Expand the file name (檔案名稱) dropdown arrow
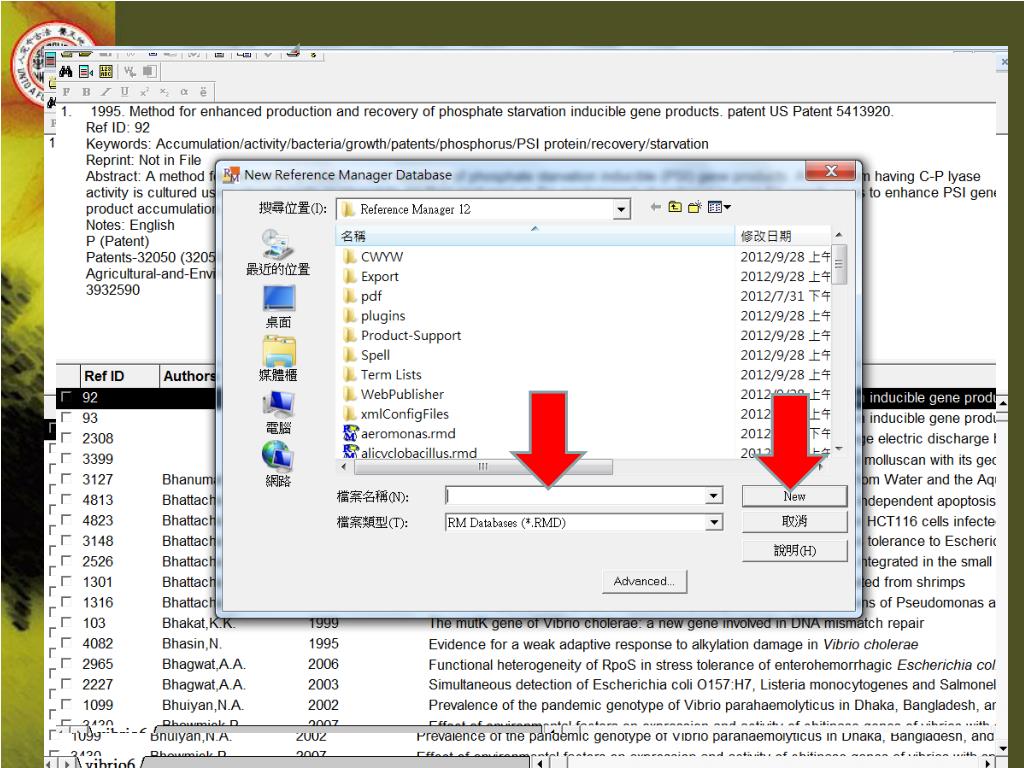The image size is (1024, 768). pos(714,496)
